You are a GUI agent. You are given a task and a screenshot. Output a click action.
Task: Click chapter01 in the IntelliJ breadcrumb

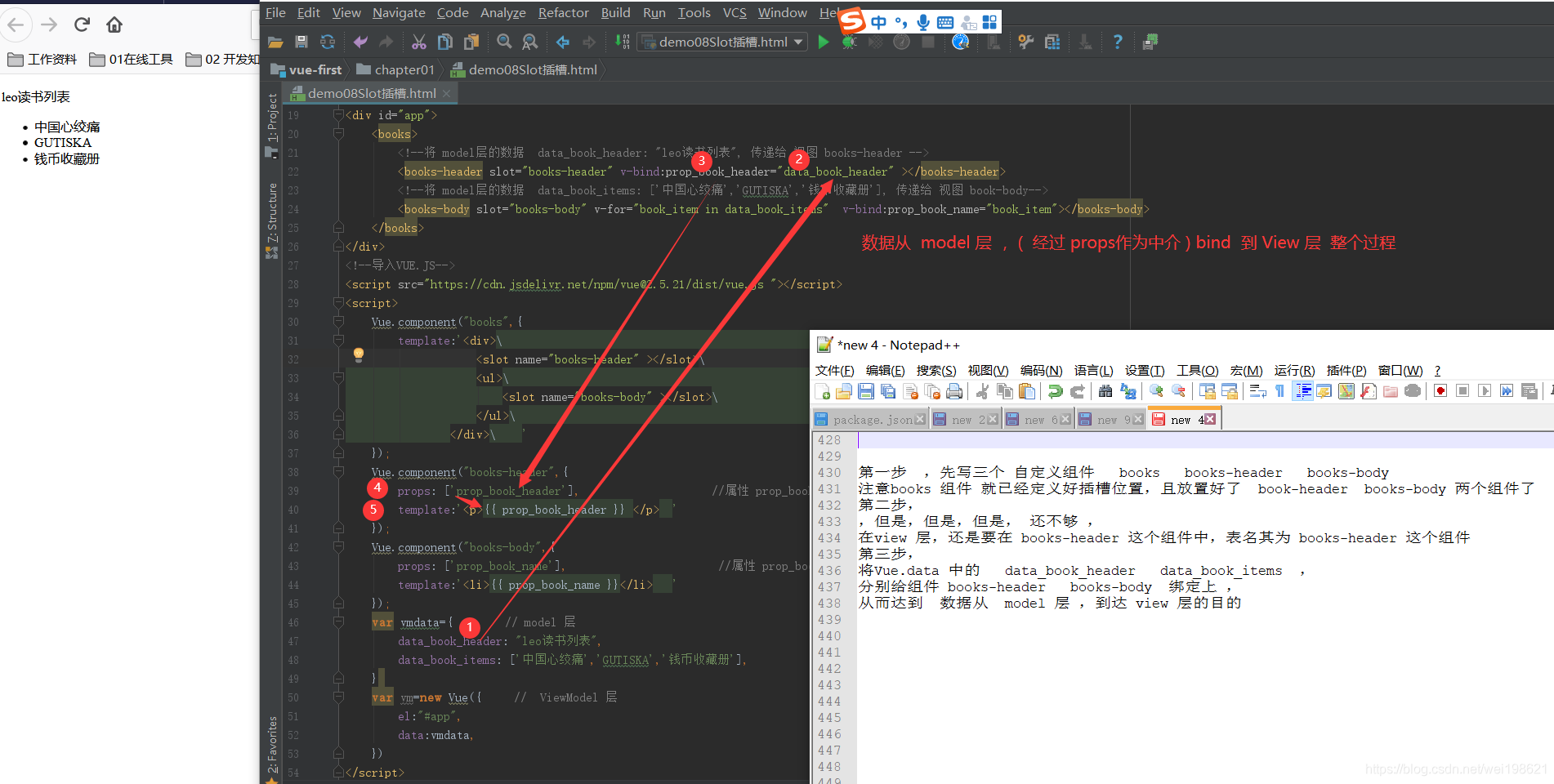395,70
